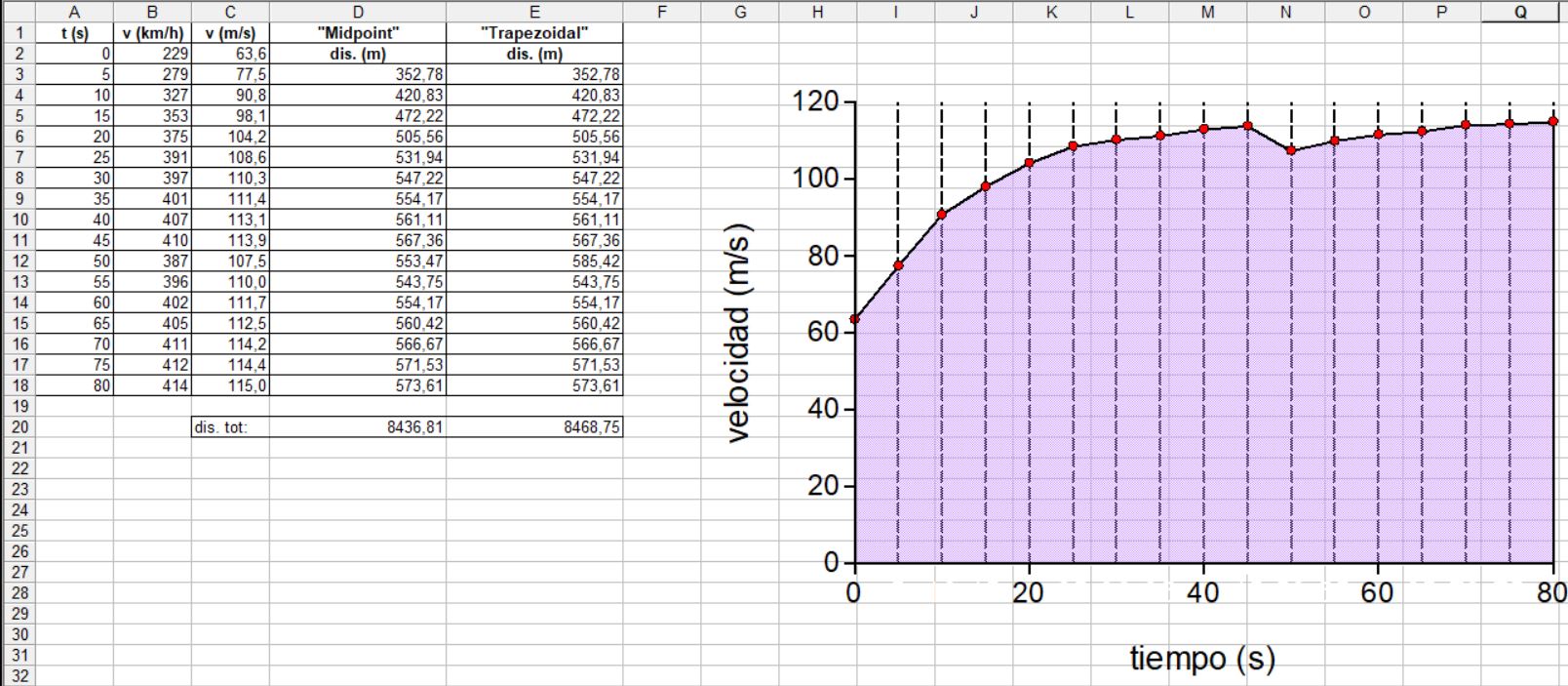Click the 60 label on velocity axis

[825, 332]
